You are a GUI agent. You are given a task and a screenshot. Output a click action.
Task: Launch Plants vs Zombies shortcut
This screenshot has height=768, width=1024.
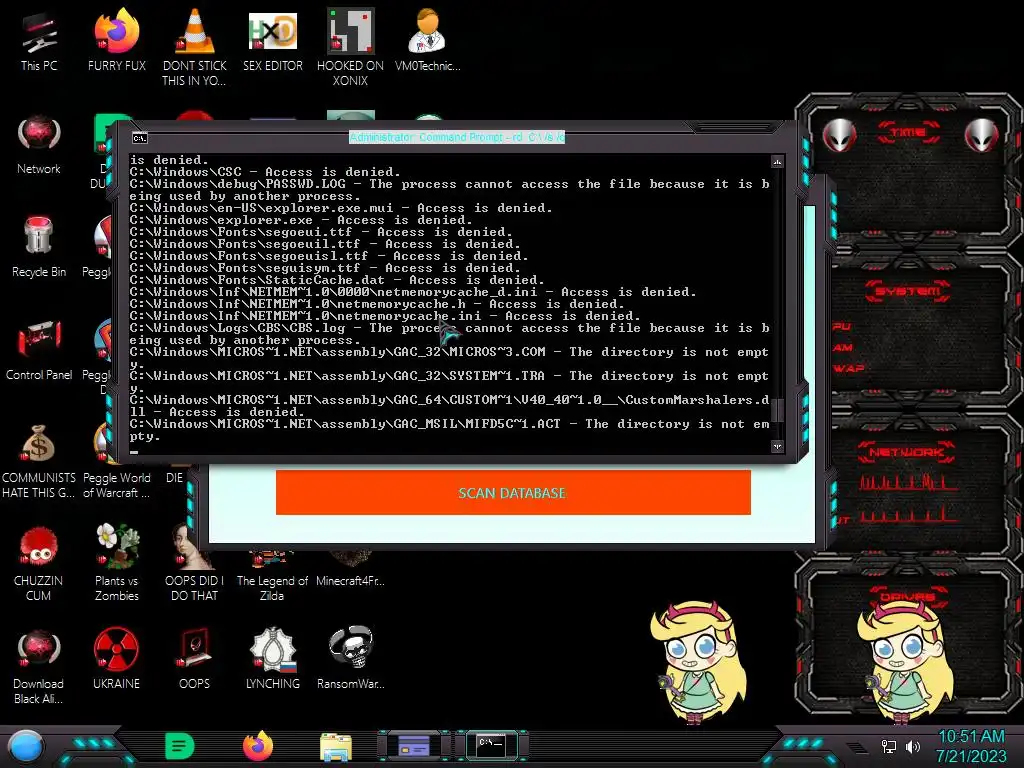(x=116, y=564)
